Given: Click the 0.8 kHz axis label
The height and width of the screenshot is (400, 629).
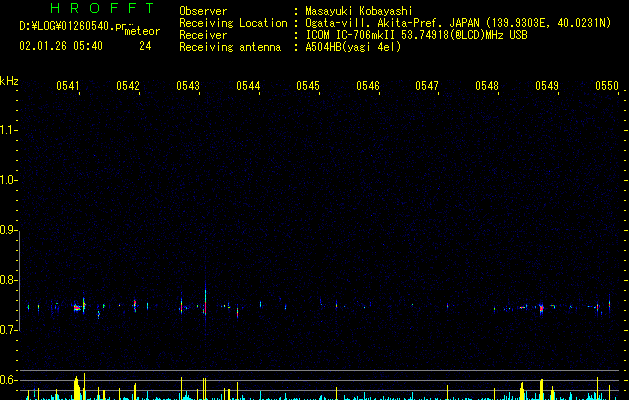Looking at the screenshot, I should point(8,280).
